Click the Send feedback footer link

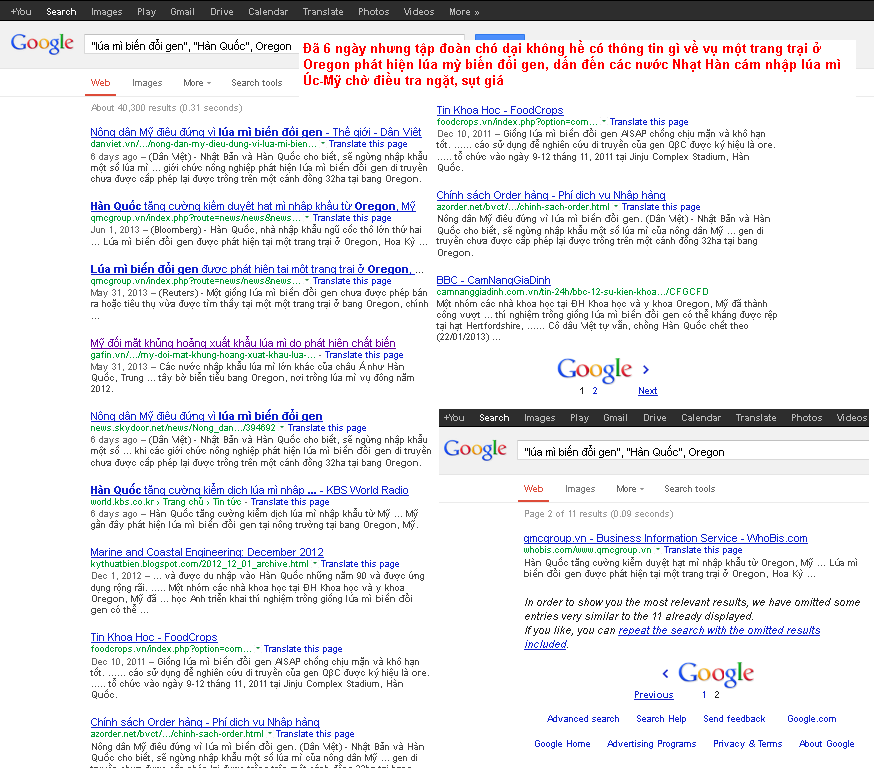tap(734, 719)
